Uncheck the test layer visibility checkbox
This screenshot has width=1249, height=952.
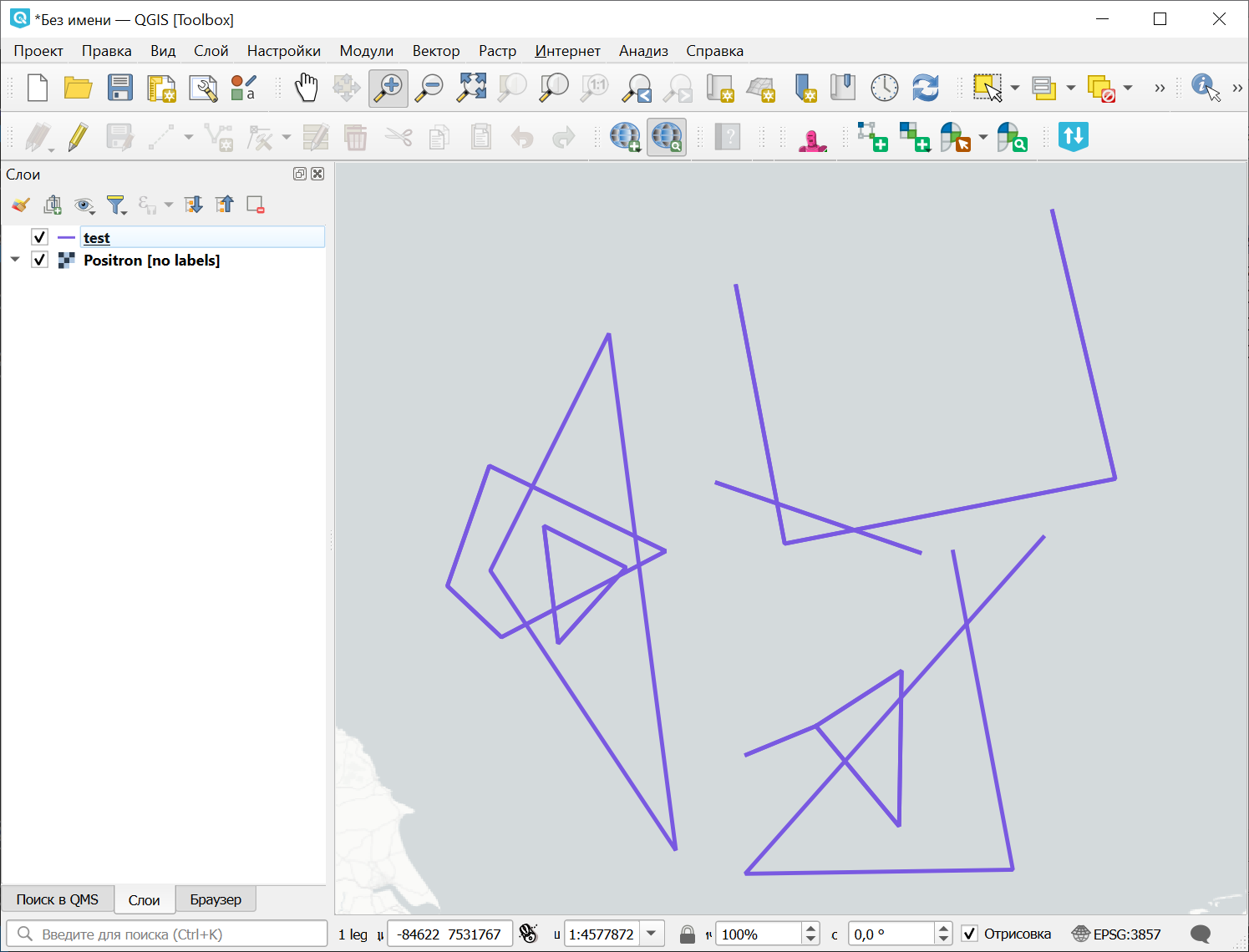[x=39, y=238]
